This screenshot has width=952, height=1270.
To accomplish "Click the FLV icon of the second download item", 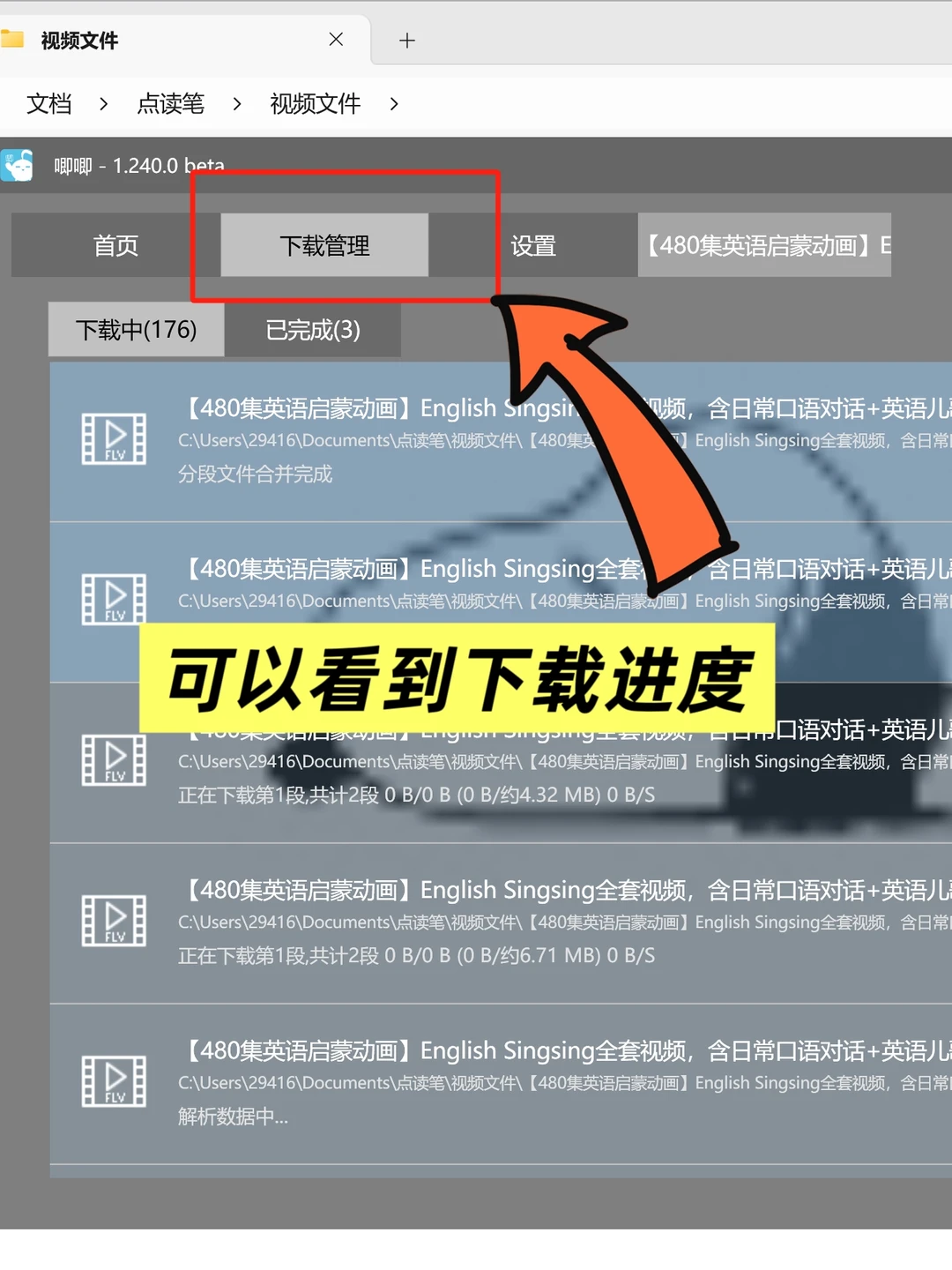I will click(113, 601).
